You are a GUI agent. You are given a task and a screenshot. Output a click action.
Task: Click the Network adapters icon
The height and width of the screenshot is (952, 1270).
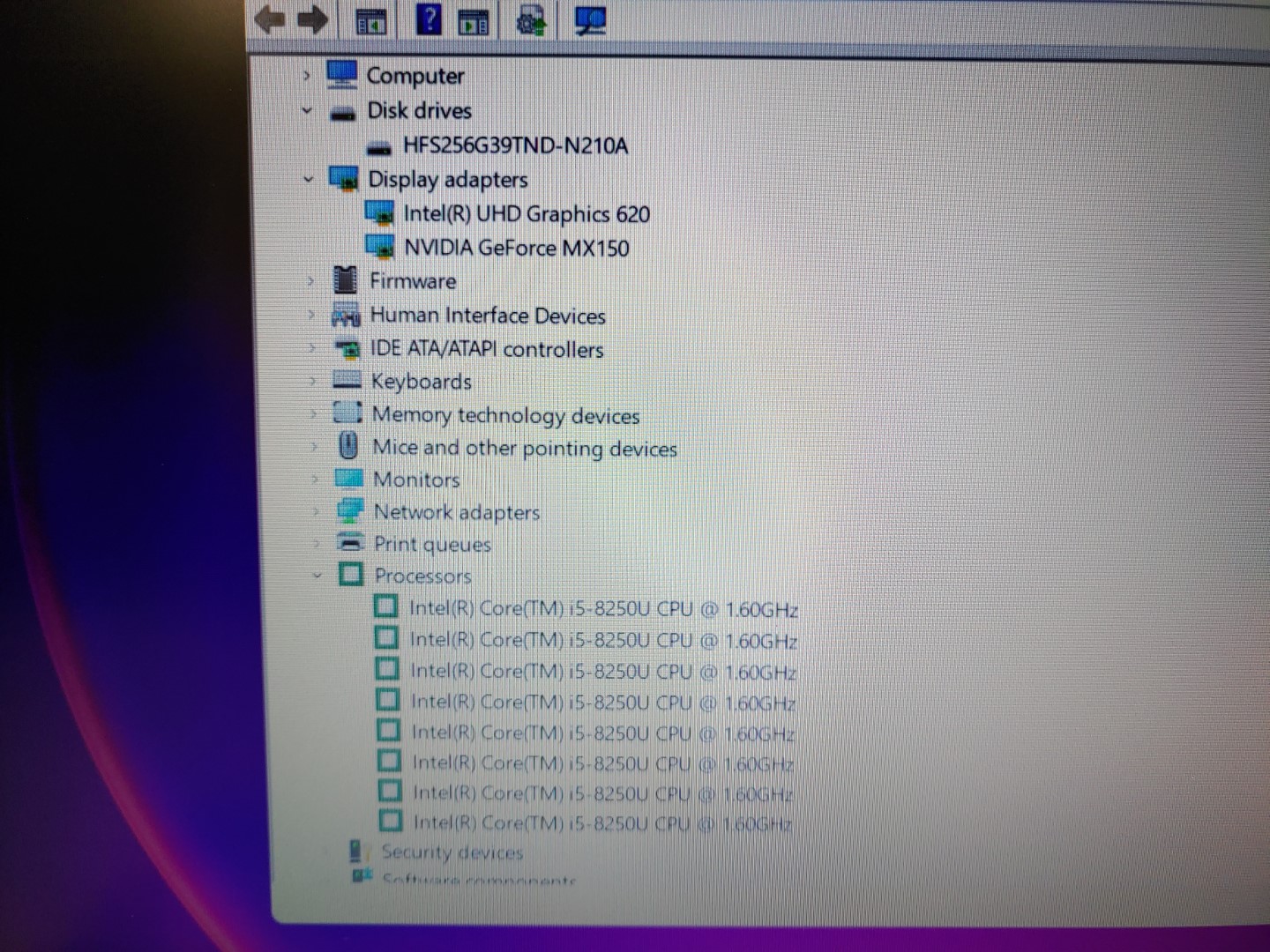[350, 511]
